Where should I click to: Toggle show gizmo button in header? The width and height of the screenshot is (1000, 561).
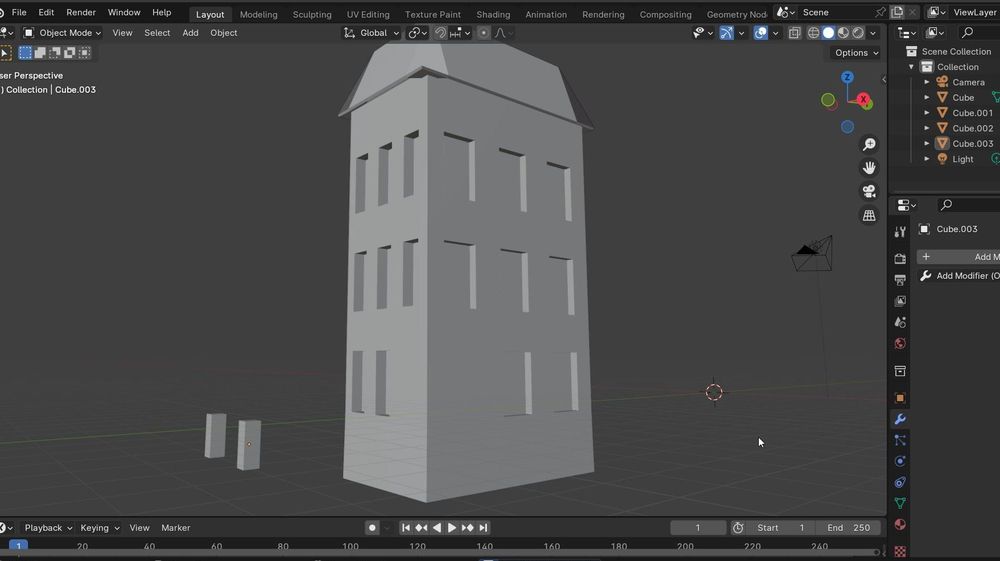click(x=727, y=33)
